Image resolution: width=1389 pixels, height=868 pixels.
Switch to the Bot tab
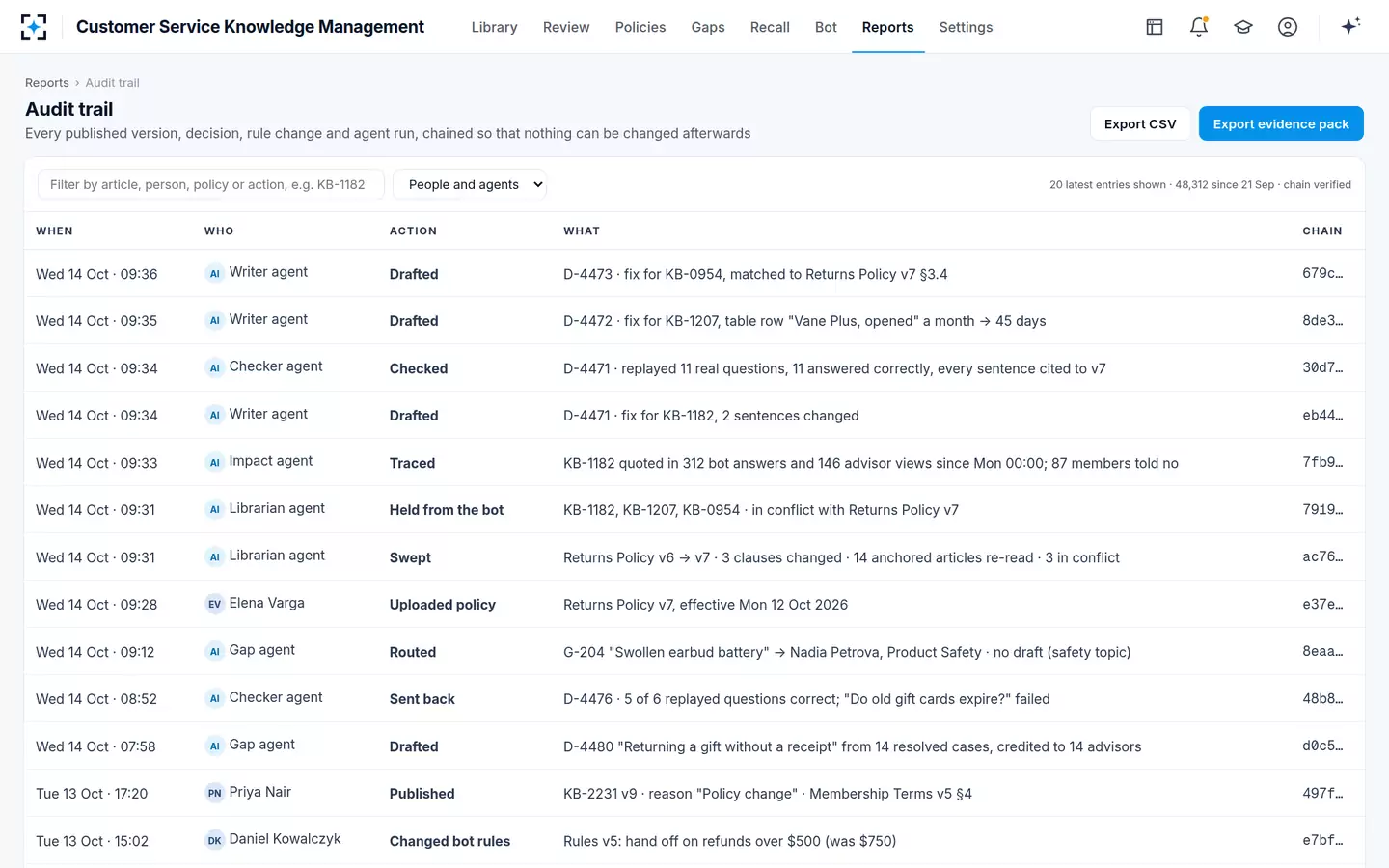coord(826,27)
